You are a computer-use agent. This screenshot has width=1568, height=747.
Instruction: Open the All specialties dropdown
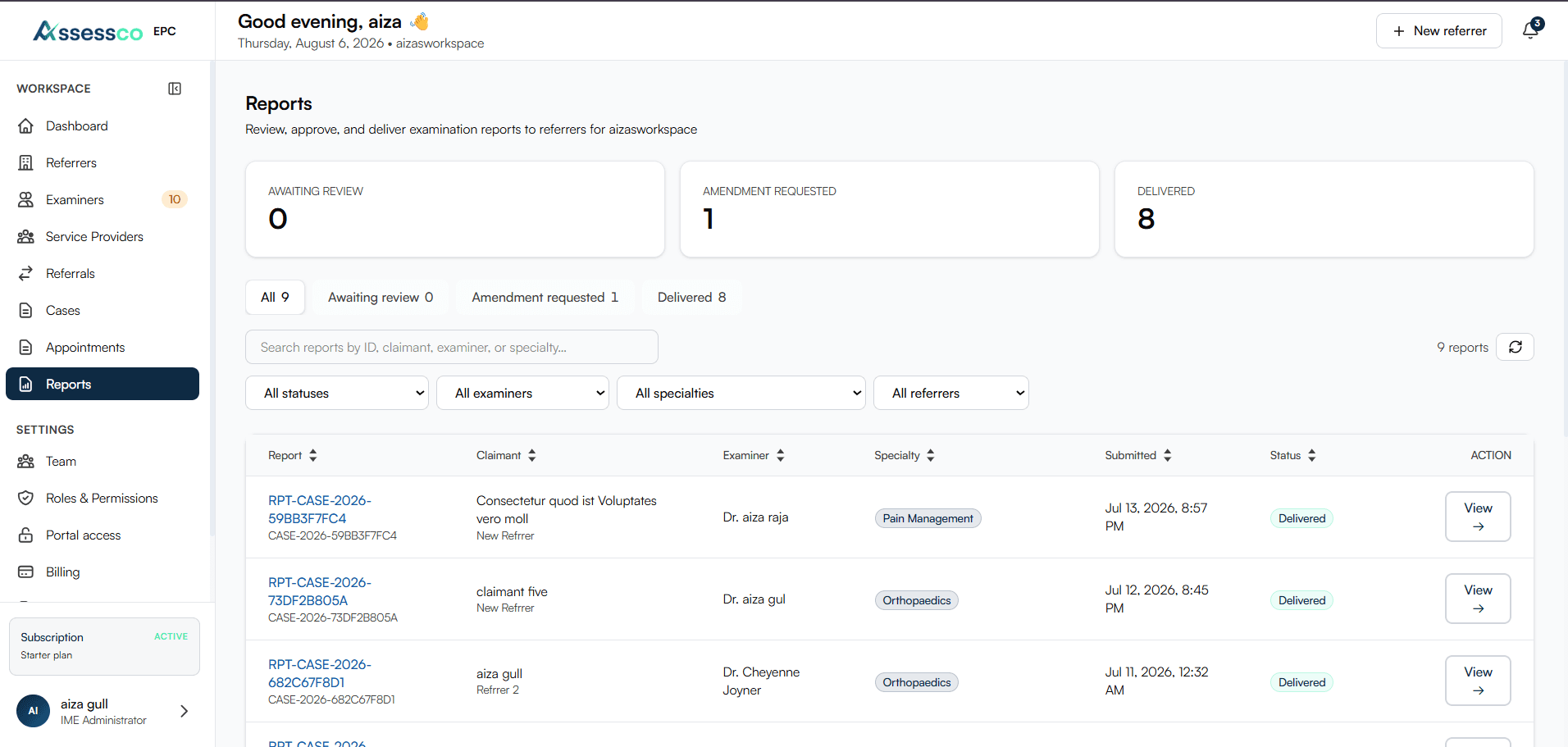(741, 393)
